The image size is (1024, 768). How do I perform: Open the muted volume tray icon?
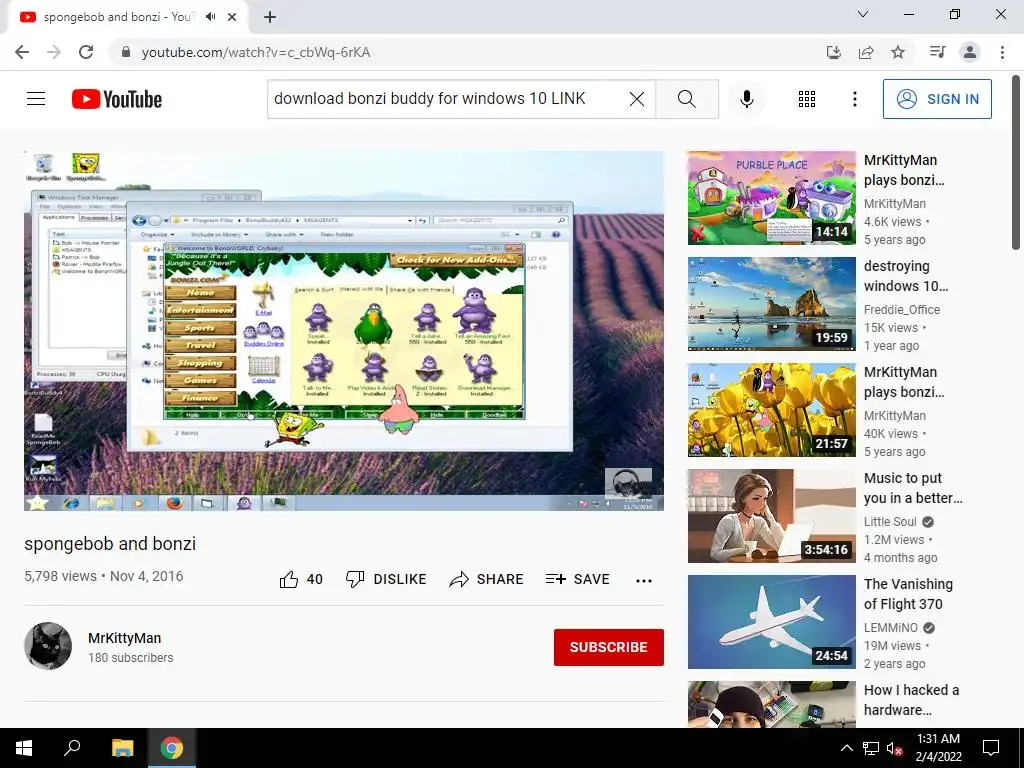[x=895, y=748]
